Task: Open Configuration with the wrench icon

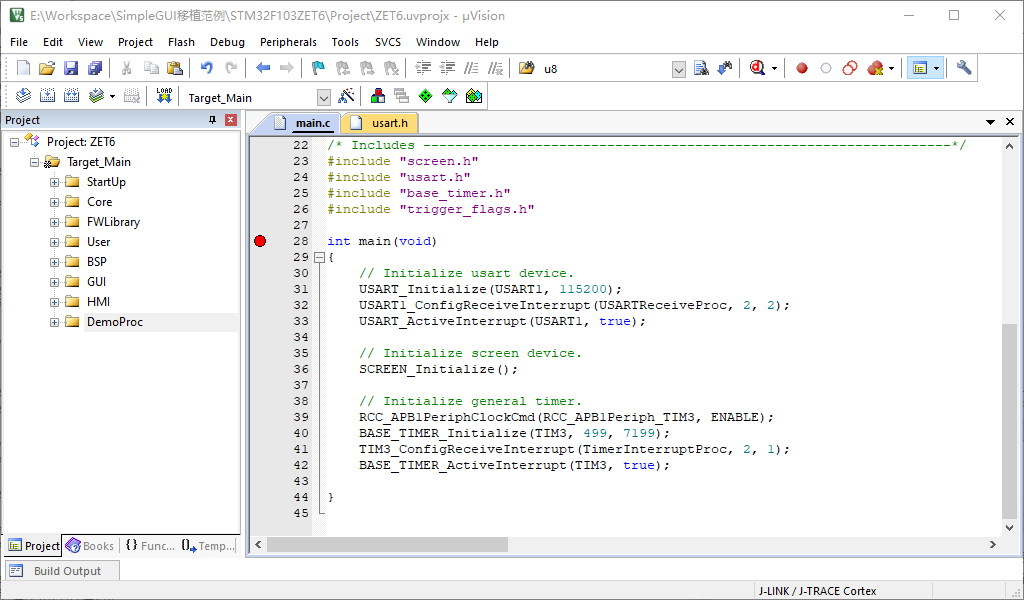Action: tap(964, 68)
